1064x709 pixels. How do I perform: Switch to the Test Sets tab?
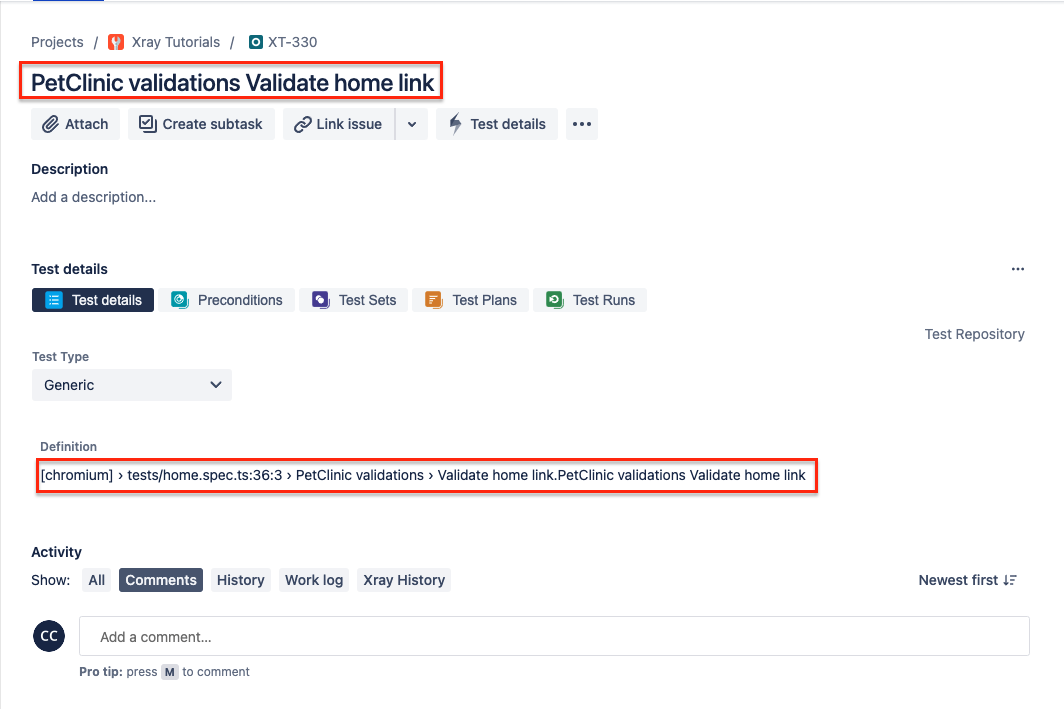point(354,300)
